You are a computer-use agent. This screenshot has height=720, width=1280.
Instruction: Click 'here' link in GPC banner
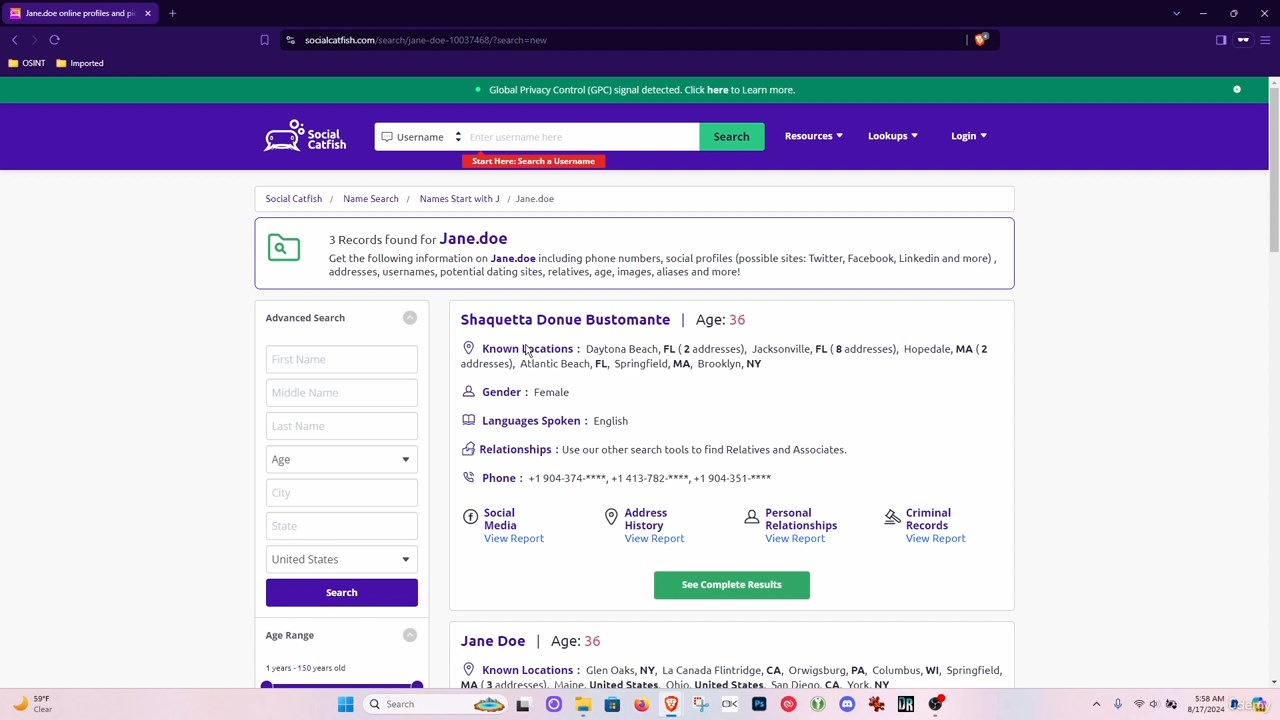point(717,90)
